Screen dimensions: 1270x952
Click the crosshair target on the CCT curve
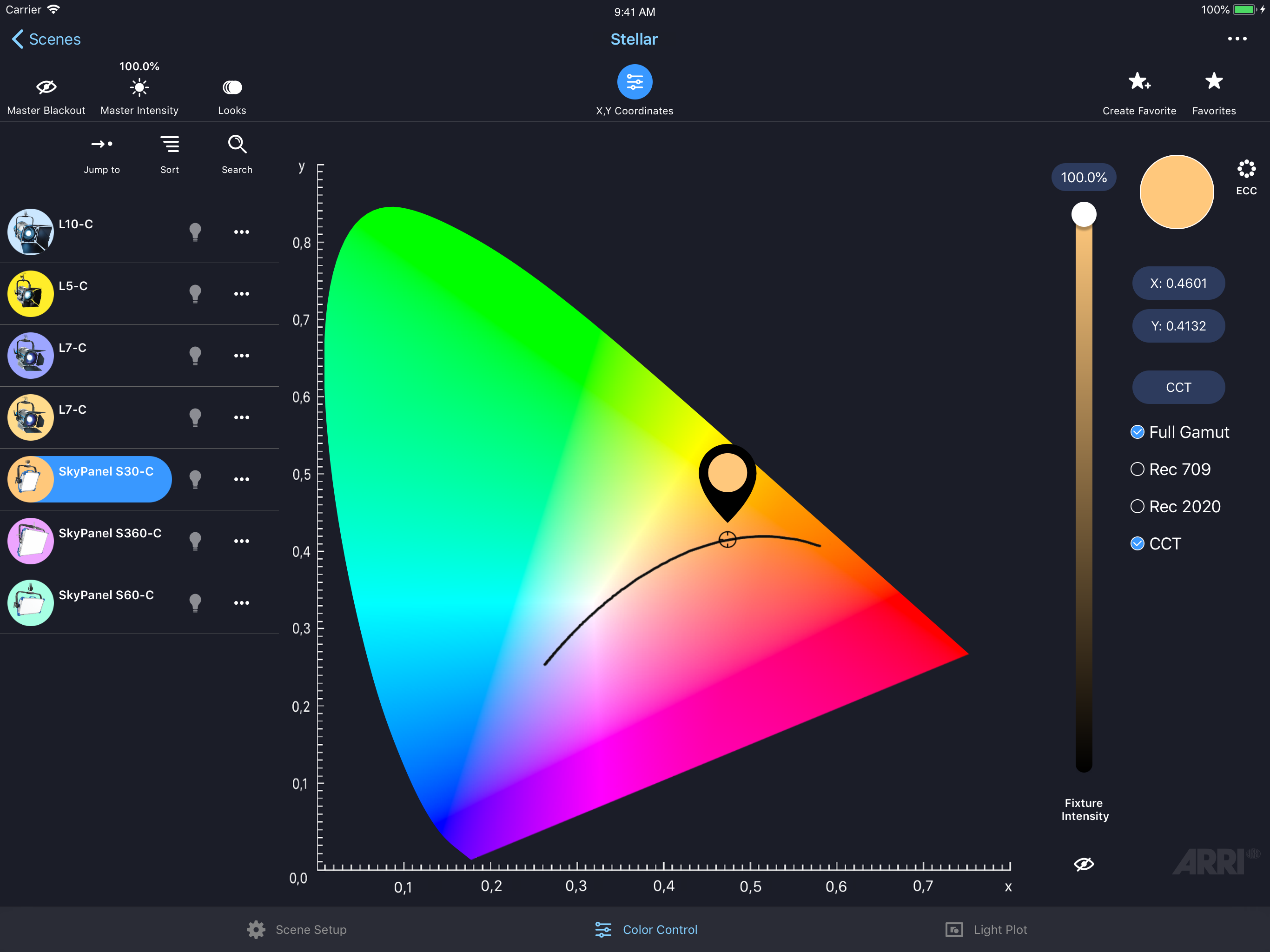tap(728, 539)
